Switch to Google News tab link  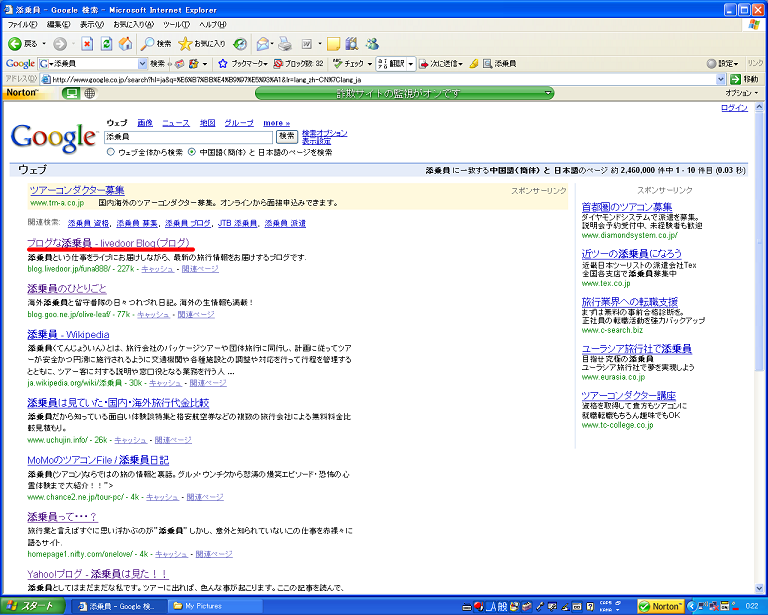click(176, 123)
